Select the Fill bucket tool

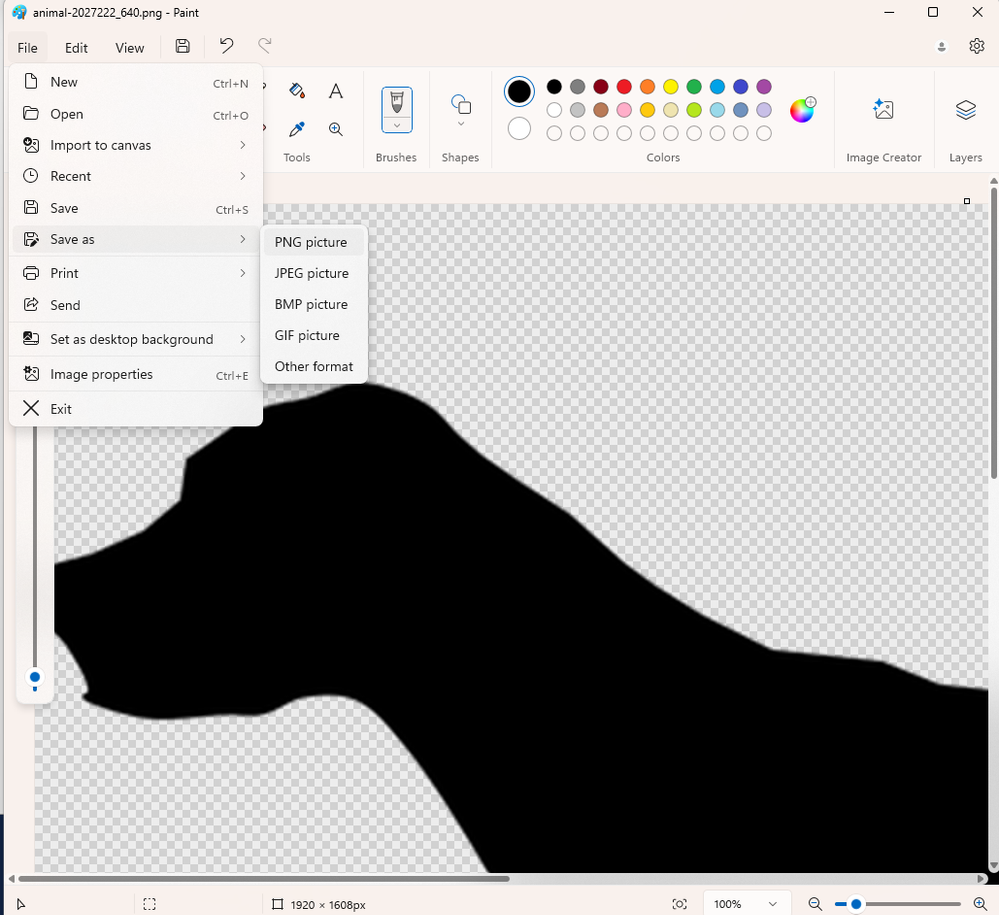coord(296,91)
